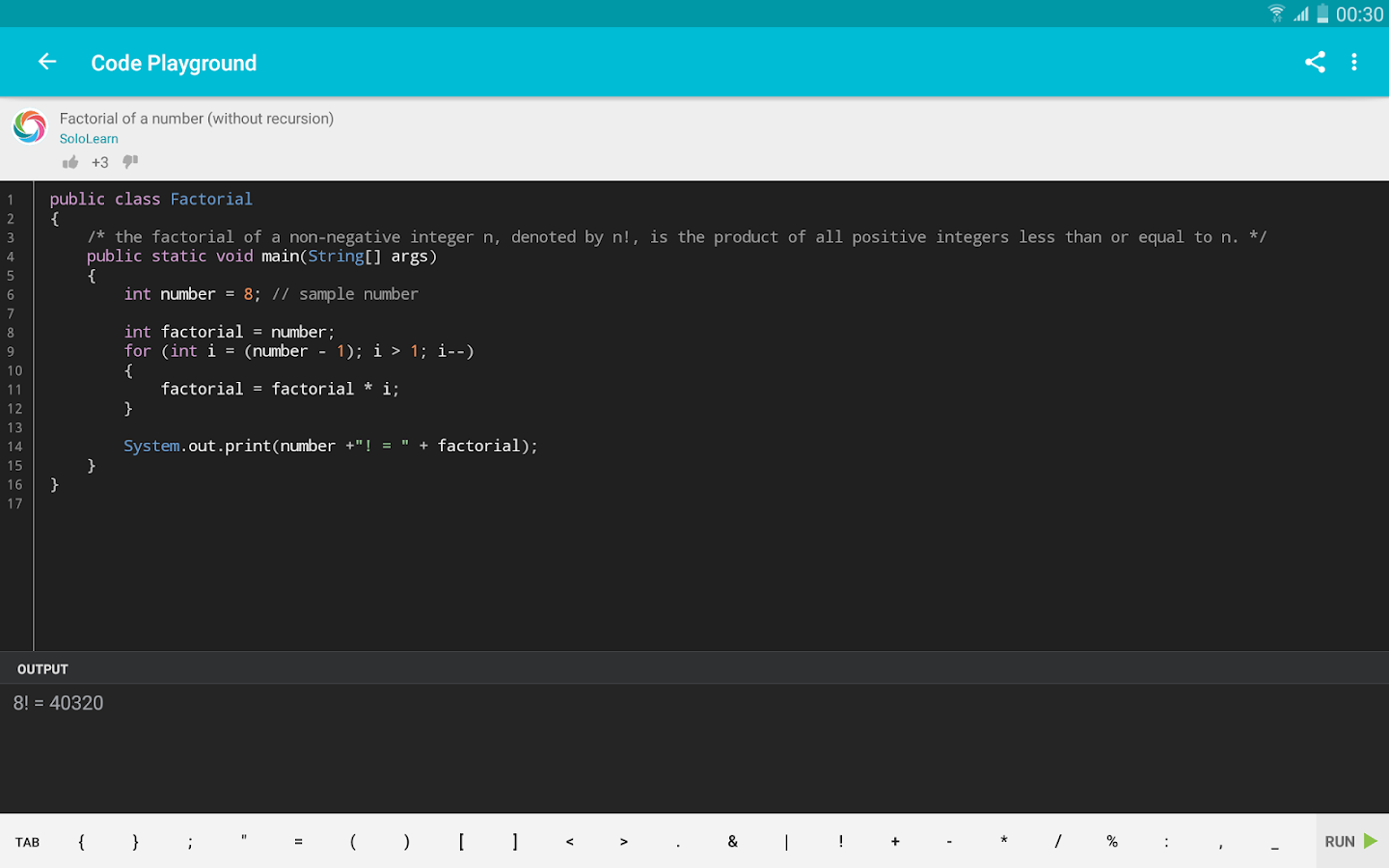Open the SoloLearn author link
Viewport: 1389px width, 868px height.
click(x=89, y=139)
